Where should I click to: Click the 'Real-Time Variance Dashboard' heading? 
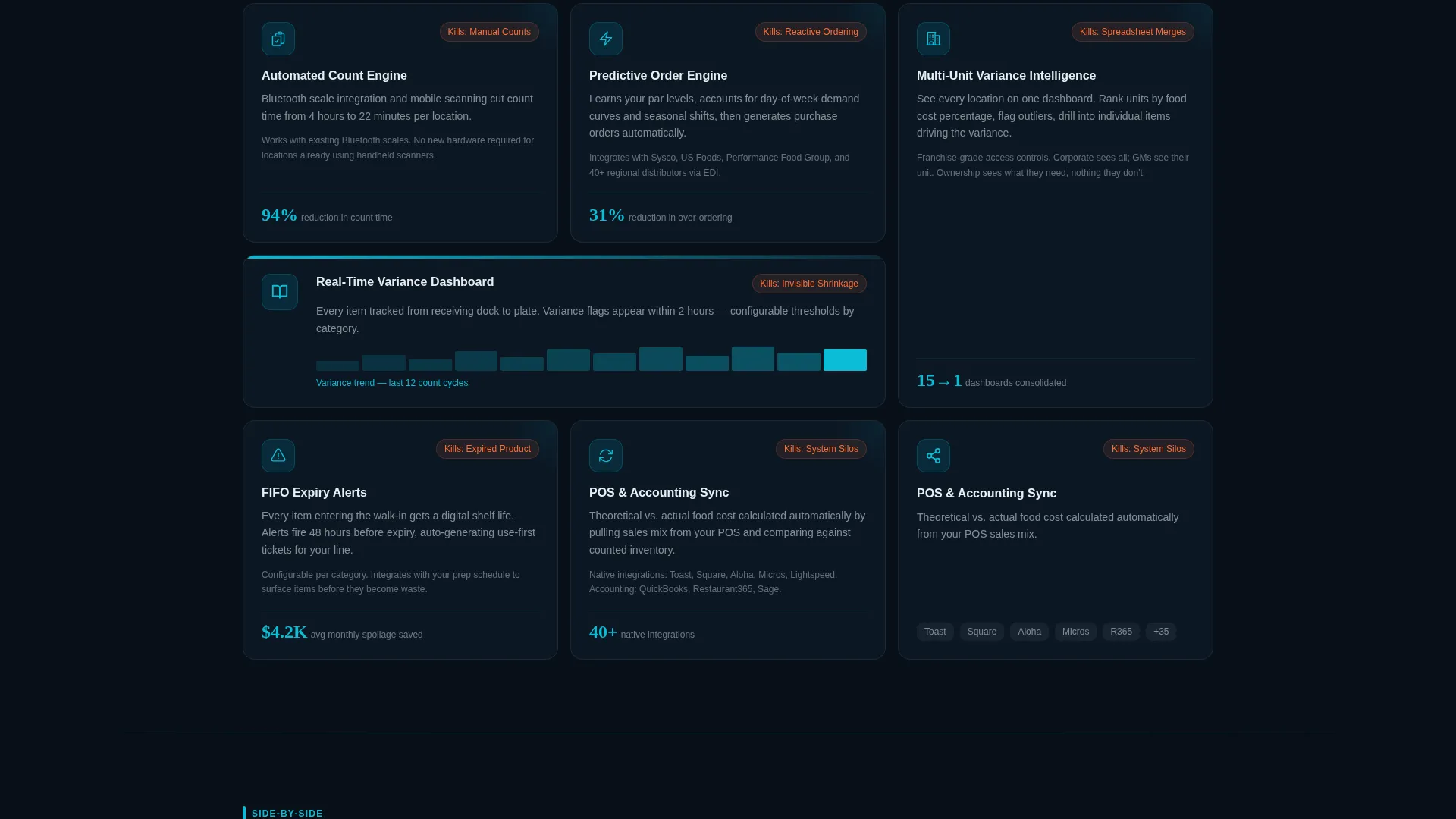click(405, 282)
